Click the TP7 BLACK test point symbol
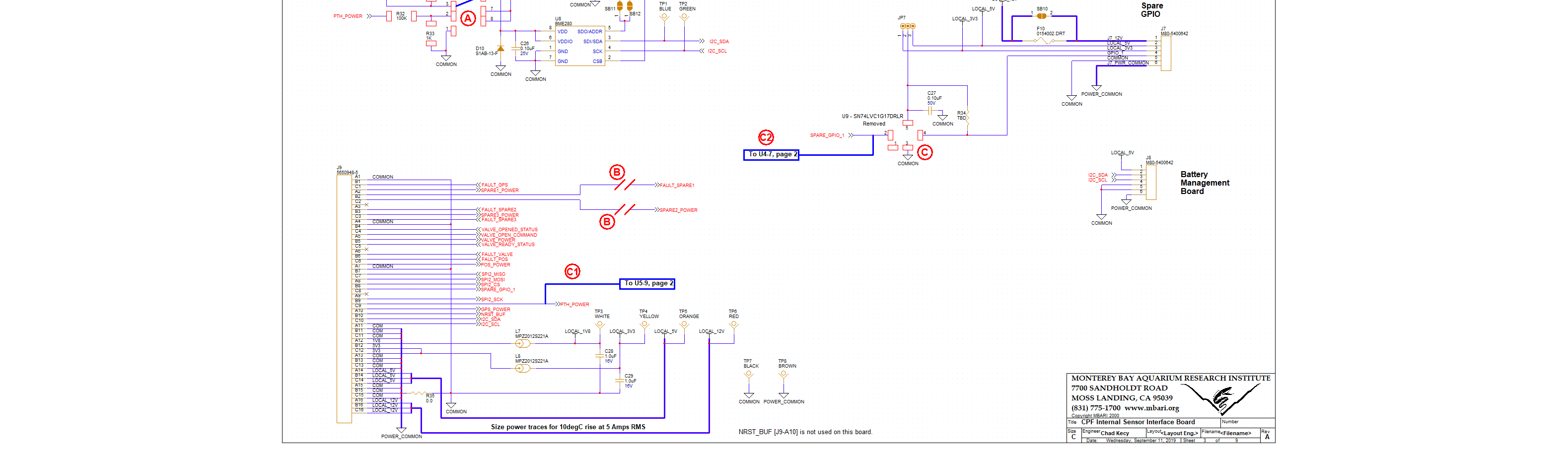This screenshot has width=1568, height=453. 749,375
